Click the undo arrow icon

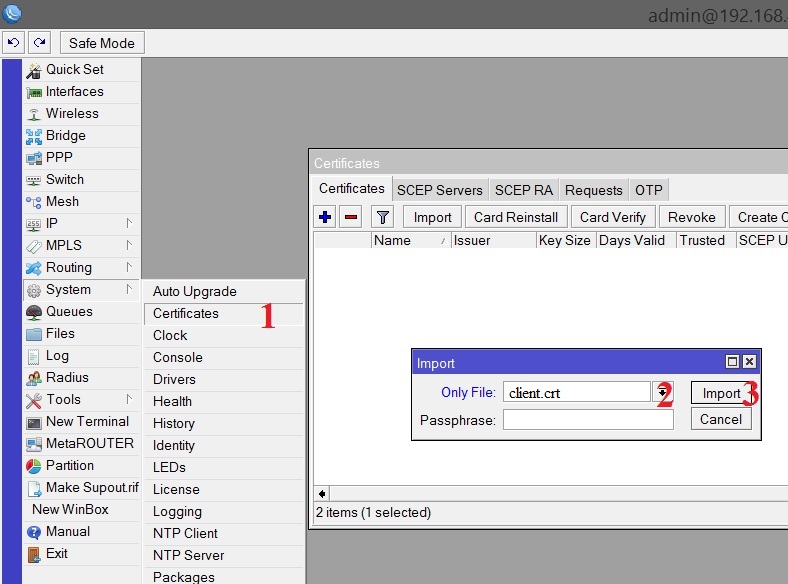[x=13, y=43]
